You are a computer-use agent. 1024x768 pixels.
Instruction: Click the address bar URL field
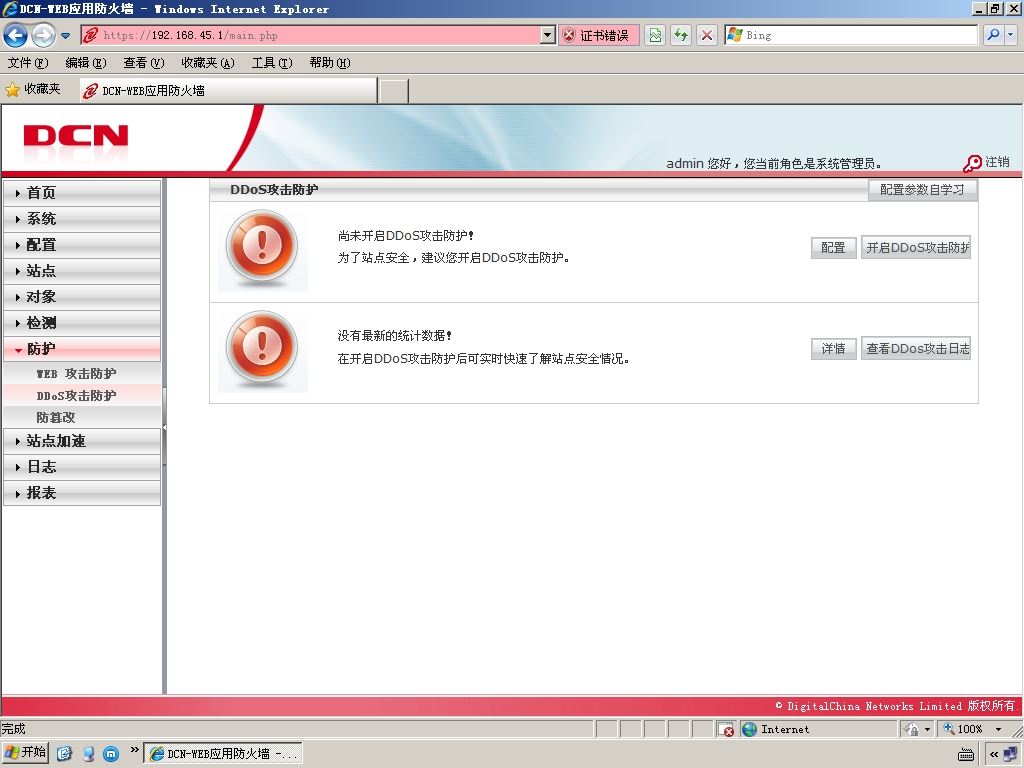point(312,35)
